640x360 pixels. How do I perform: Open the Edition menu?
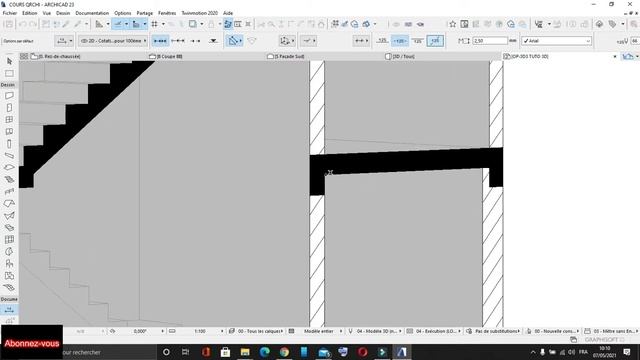(29, 13)
